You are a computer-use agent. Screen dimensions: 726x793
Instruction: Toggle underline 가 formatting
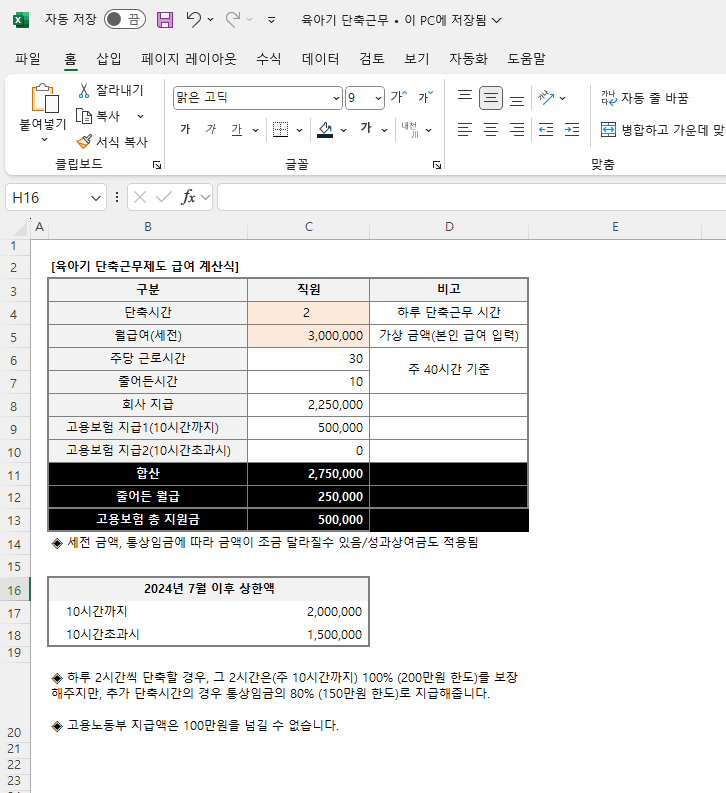(236, 130)
